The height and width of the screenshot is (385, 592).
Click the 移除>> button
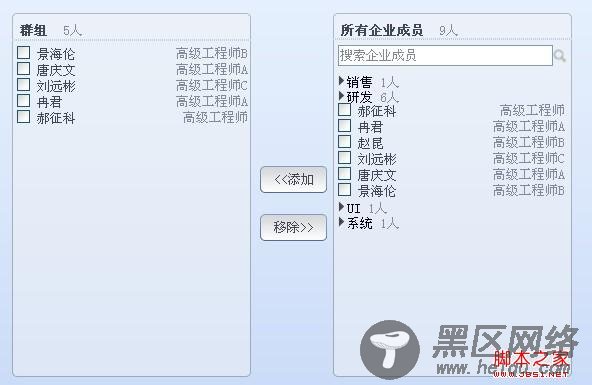click(293, 228)
